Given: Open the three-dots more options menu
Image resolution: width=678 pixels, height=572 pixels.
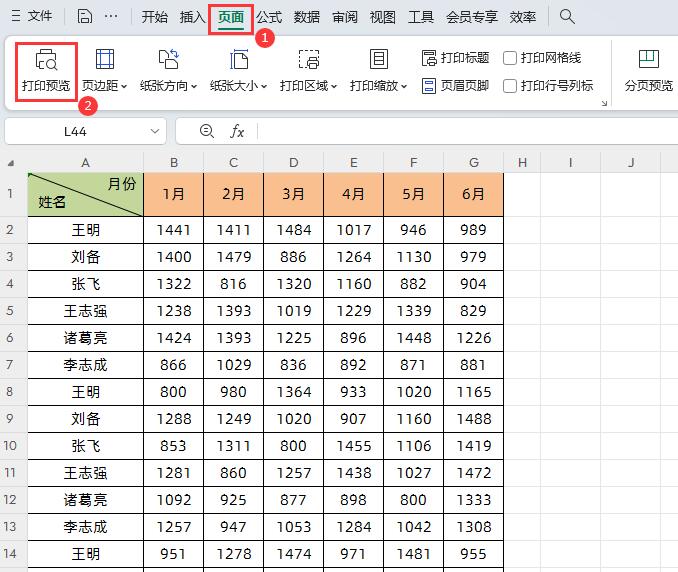Looking at the screenshot, I should point(111,17).
